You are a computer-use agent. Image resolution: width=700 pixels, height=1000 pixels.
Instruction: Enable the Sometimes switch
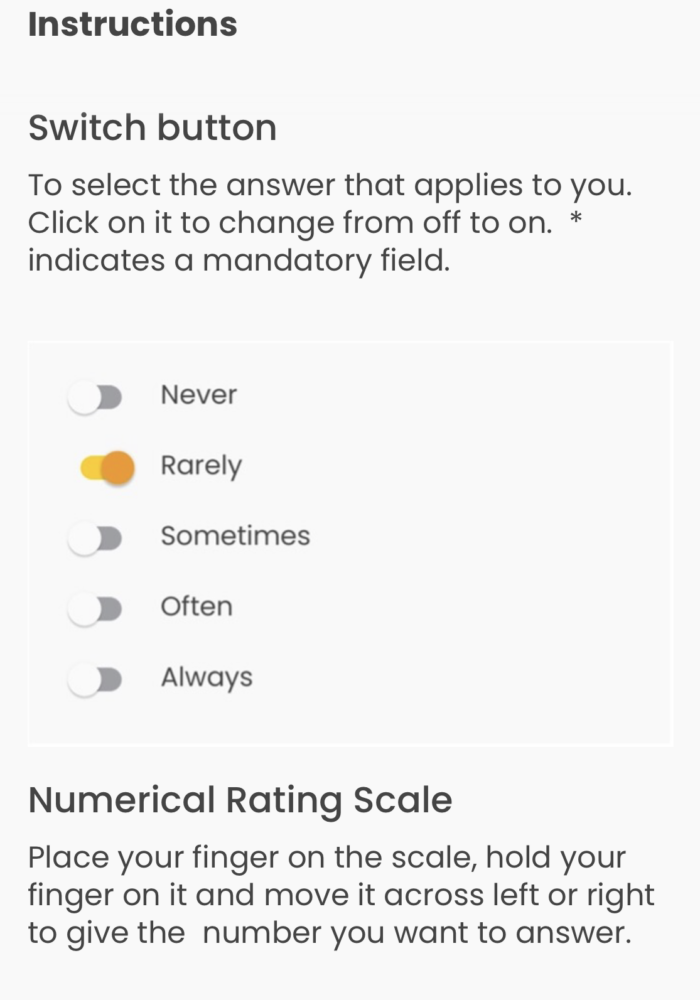click(95, 539)
